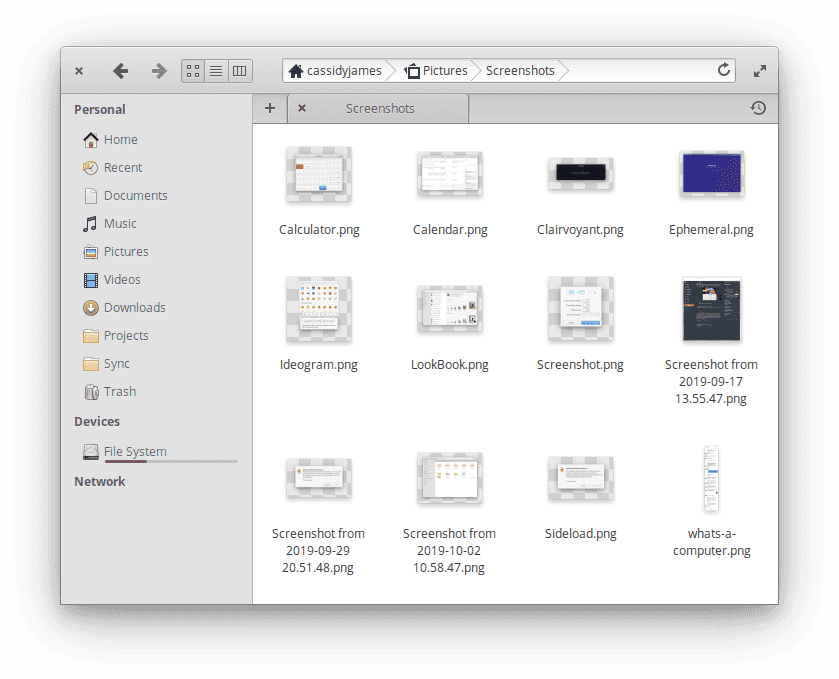The height and width of the screenshot is (679, 839).
Task: Enter fullscreen with the double-arrow icon
Action: 759,70
